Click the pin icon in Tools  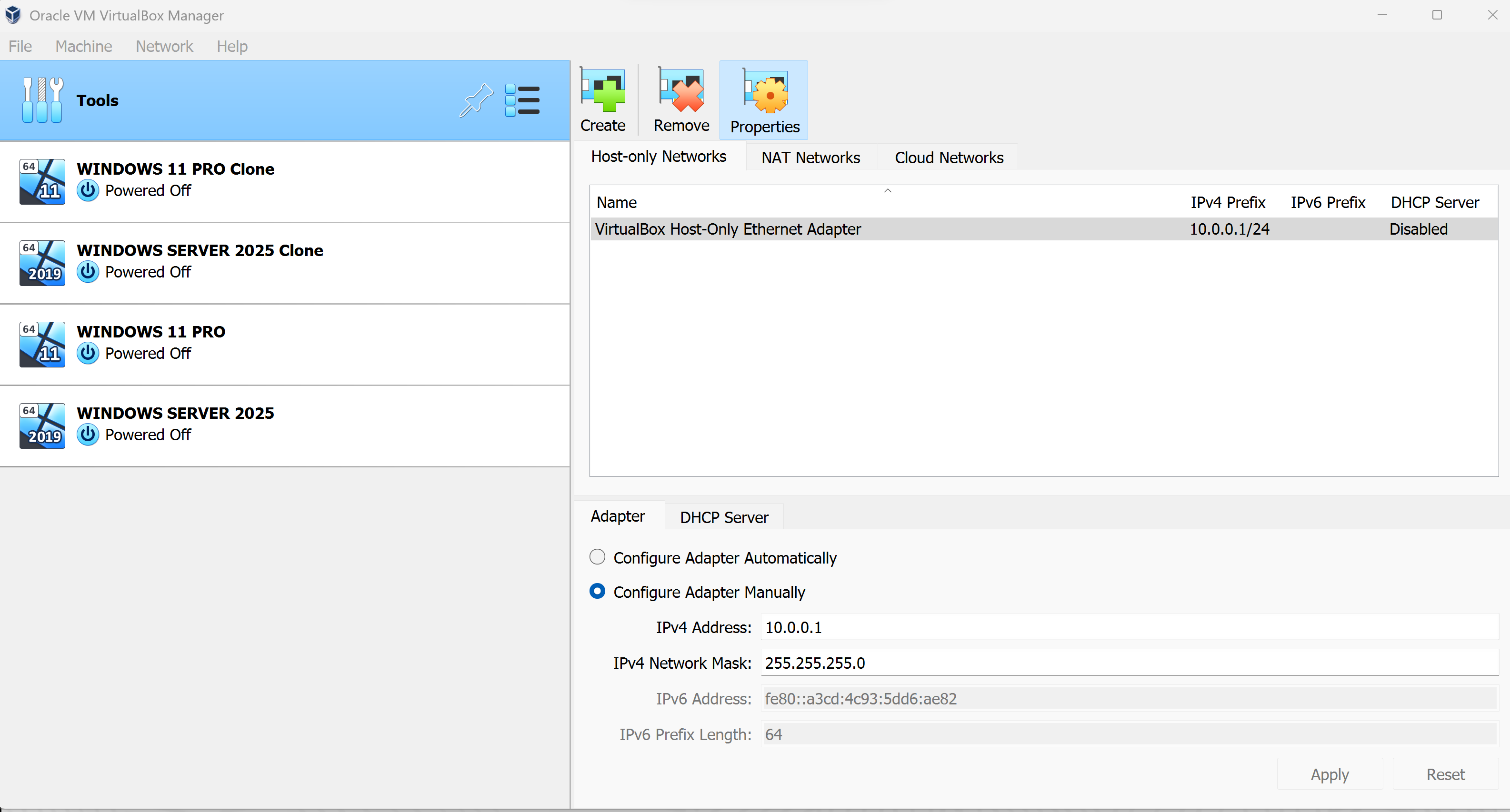coord(475,100)
